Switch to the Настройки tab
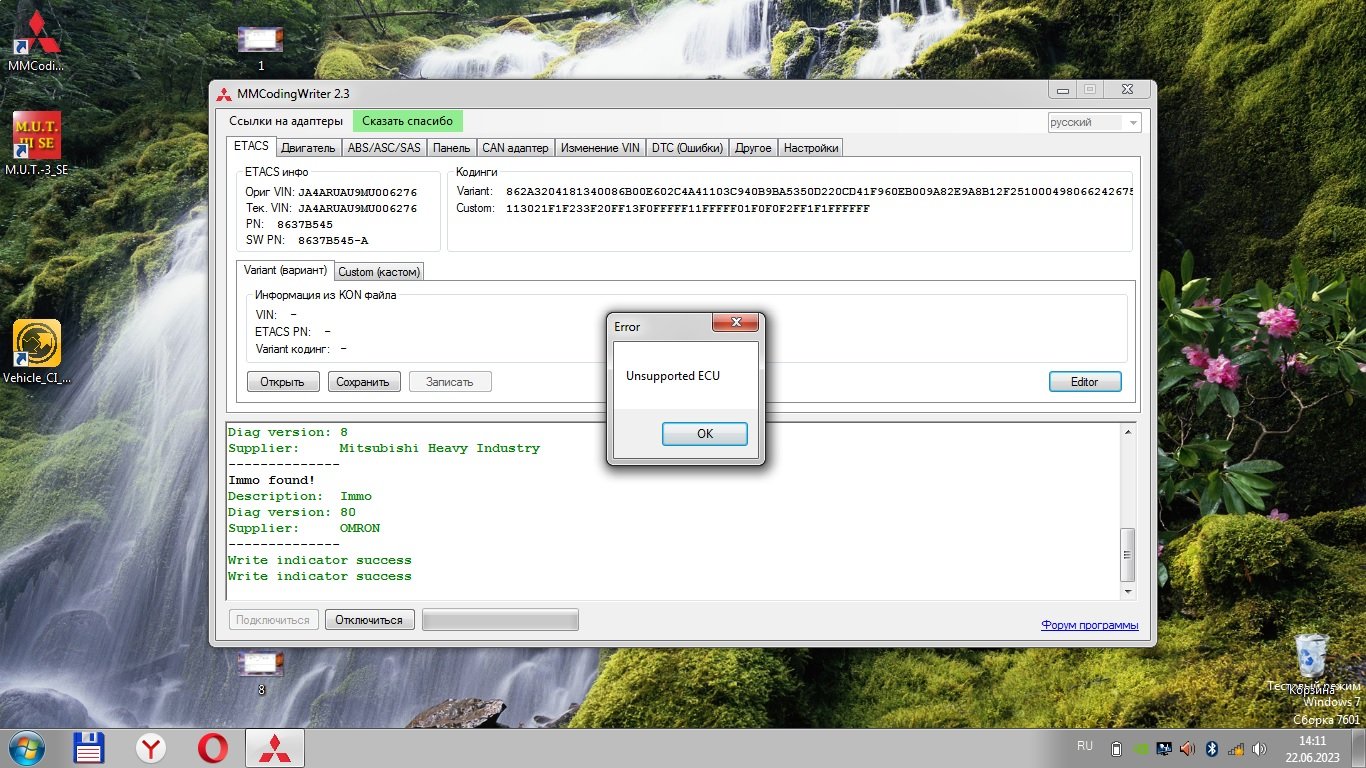Screen dimensions: 1366x768 tap(811, 148)
